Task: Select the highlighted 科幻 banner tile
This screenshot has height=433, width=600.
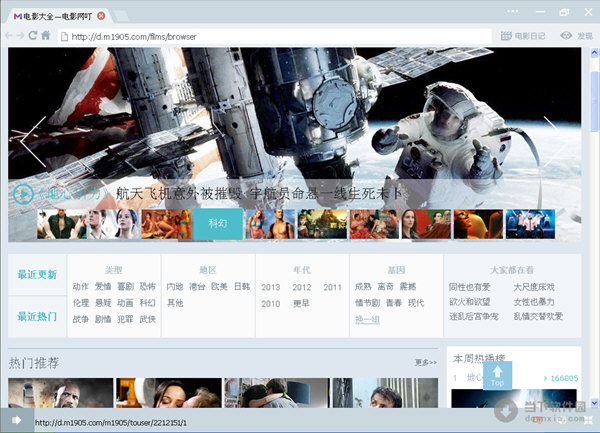Action: (218, 224)
